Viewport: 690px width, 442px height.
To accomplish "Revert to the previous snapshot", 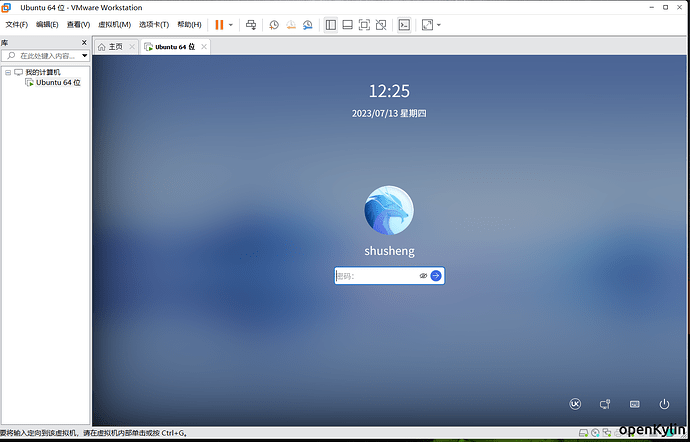I will click(290, 24).
